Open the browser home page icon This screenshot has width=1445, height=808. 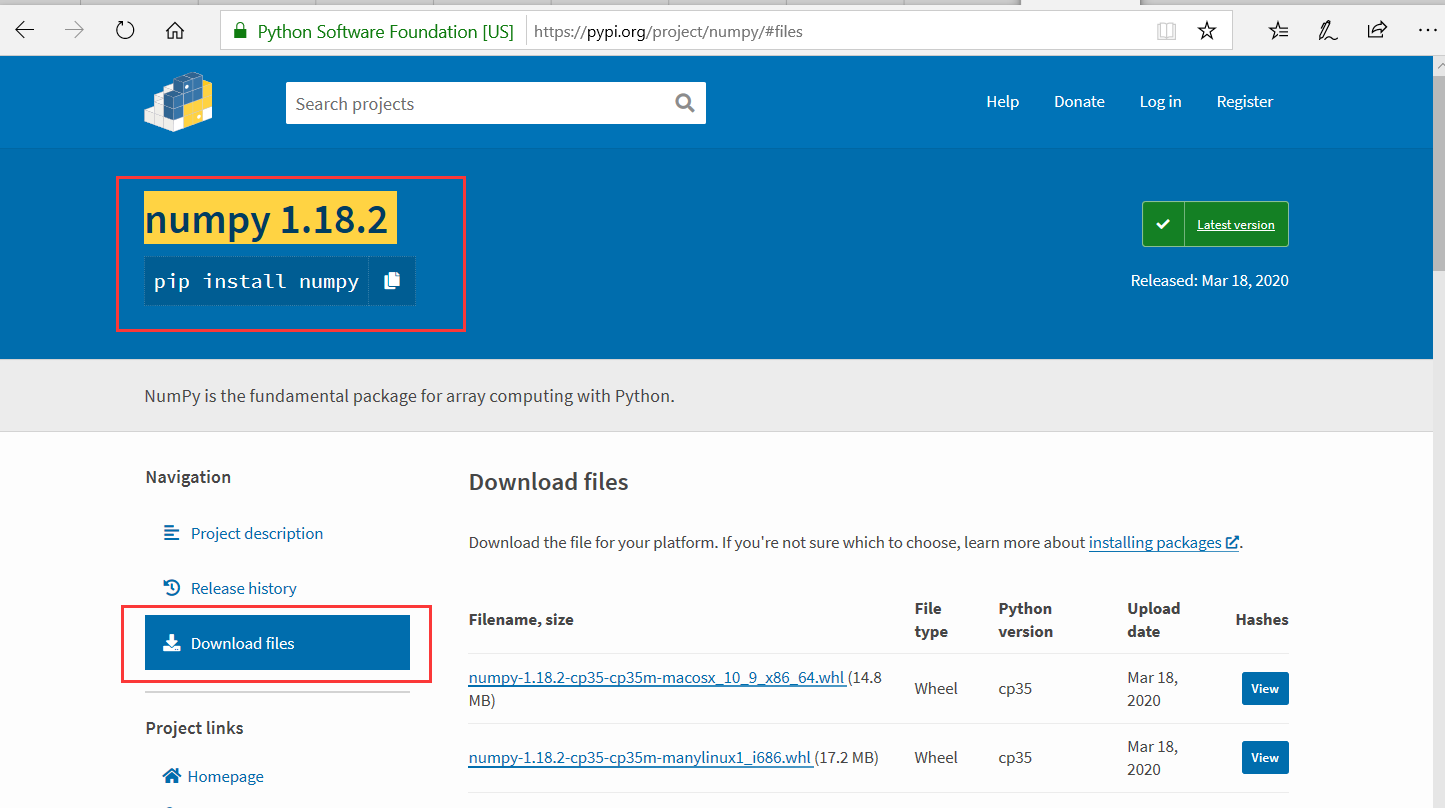click(x=175, y=31)
